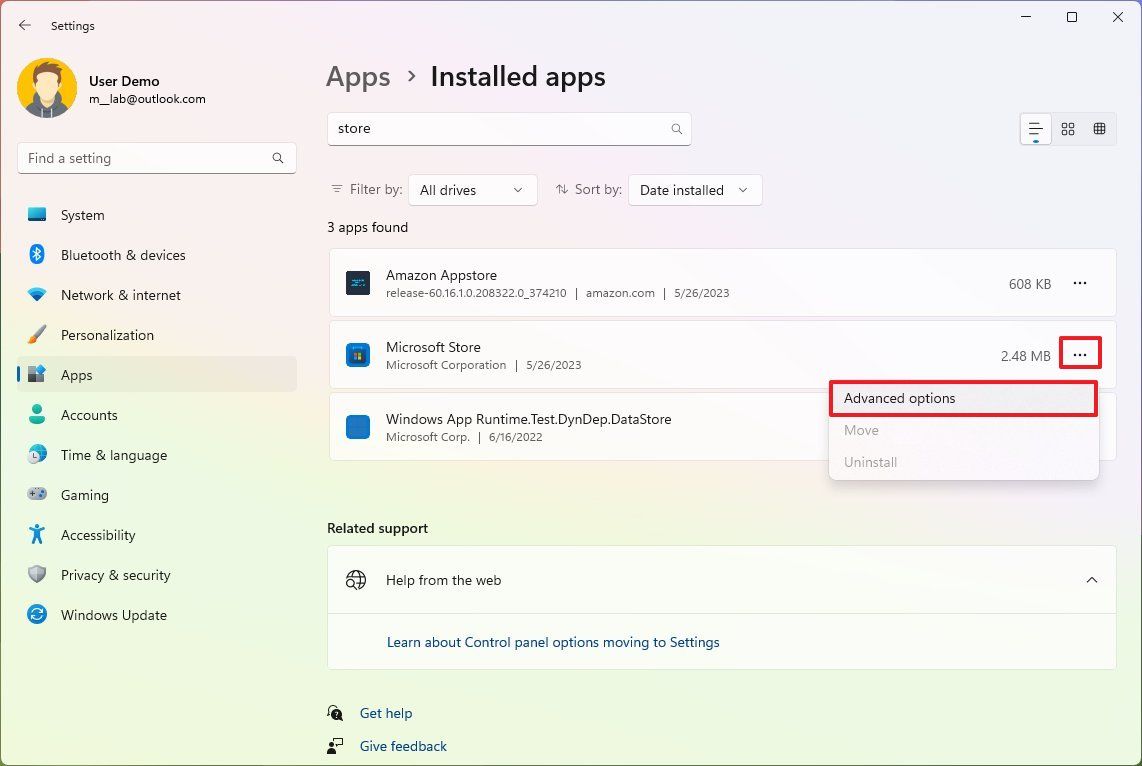
Task: Select the Gaming settings category
Action: click(x=85, y=495)
